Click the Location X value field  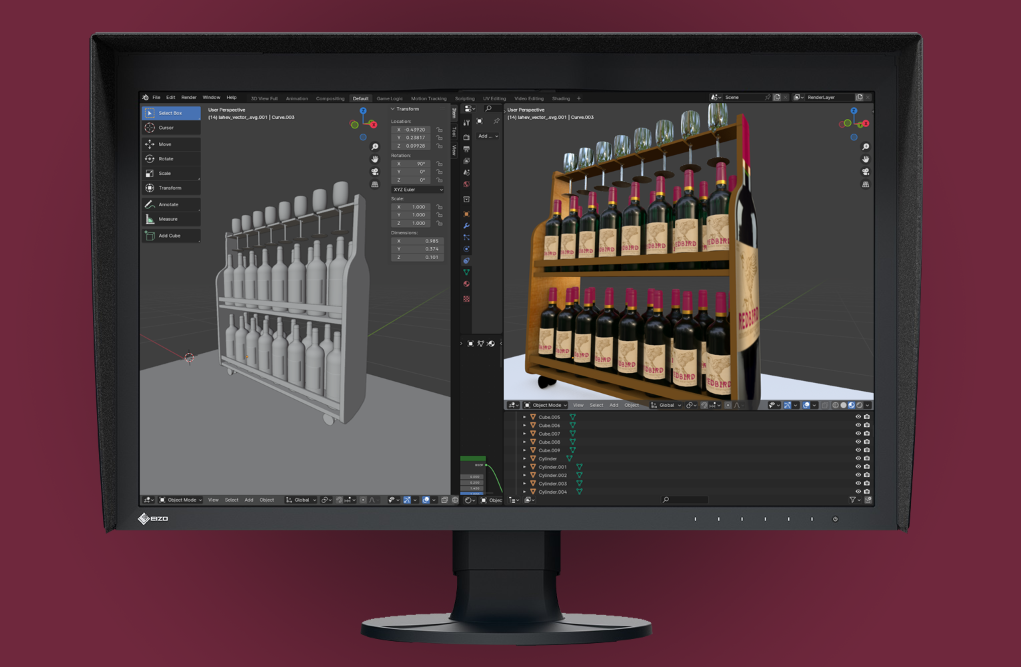click(x=413, y=130)
